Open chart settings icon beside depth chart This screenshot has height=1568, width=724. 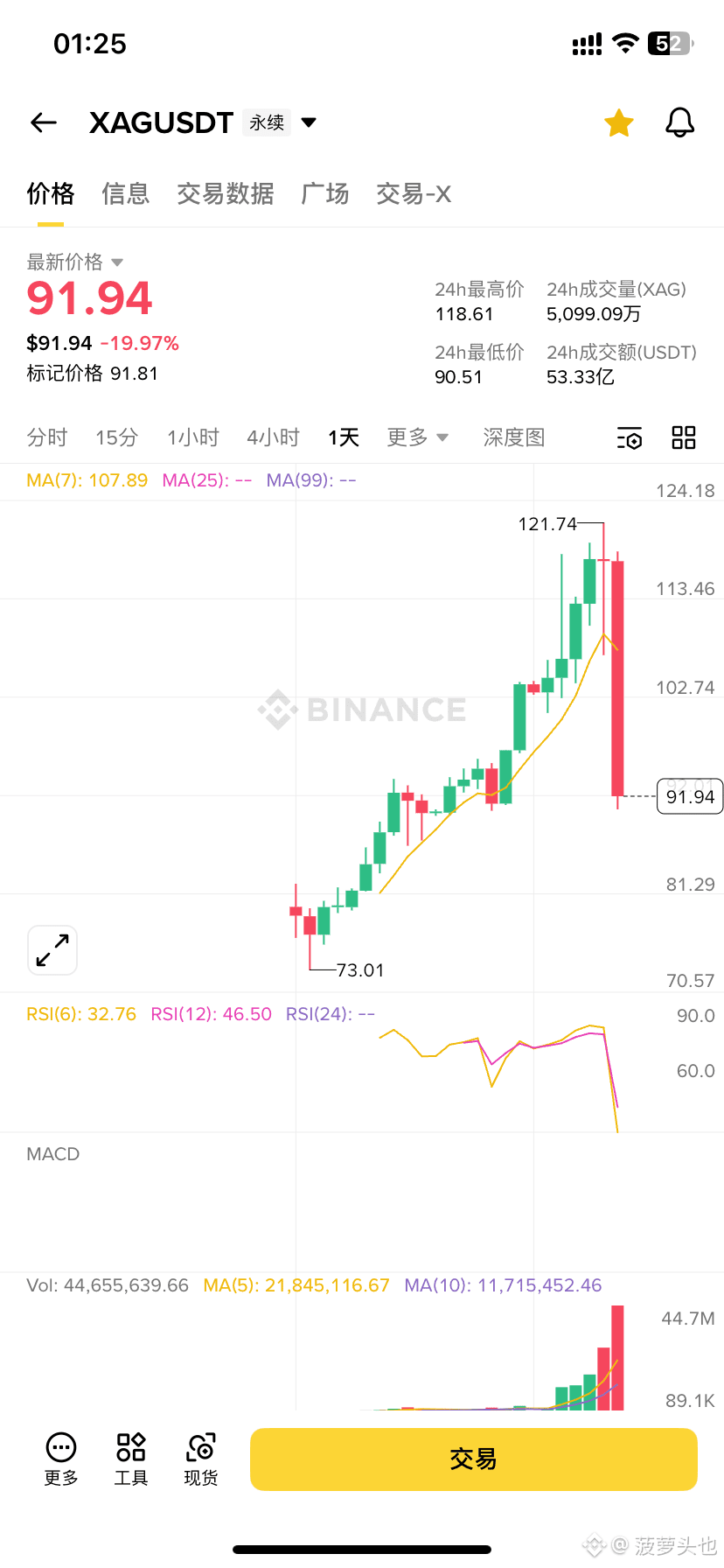[630, 438]
